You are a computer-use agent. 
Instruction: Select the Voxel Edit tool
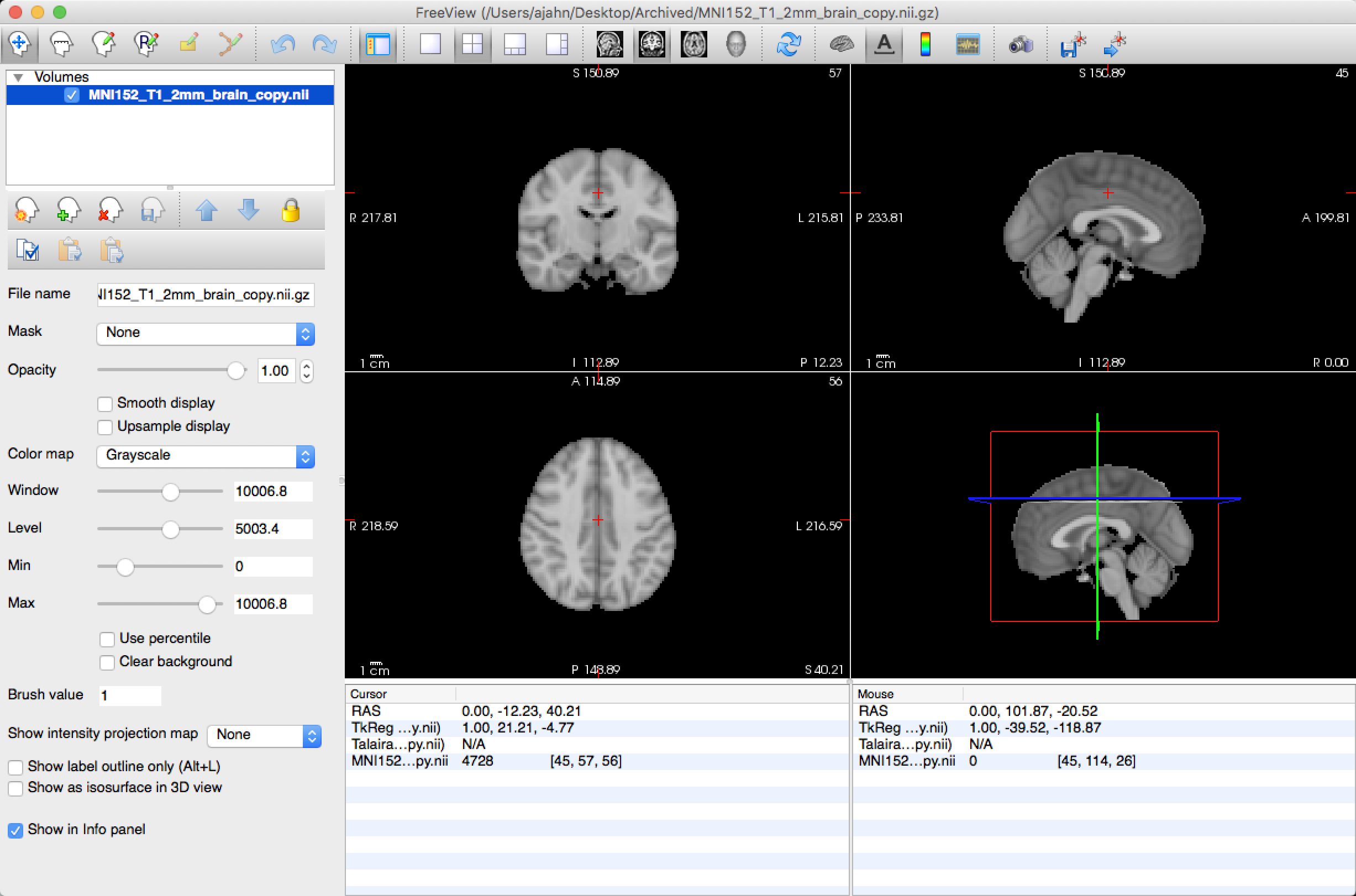click(103, 44)
